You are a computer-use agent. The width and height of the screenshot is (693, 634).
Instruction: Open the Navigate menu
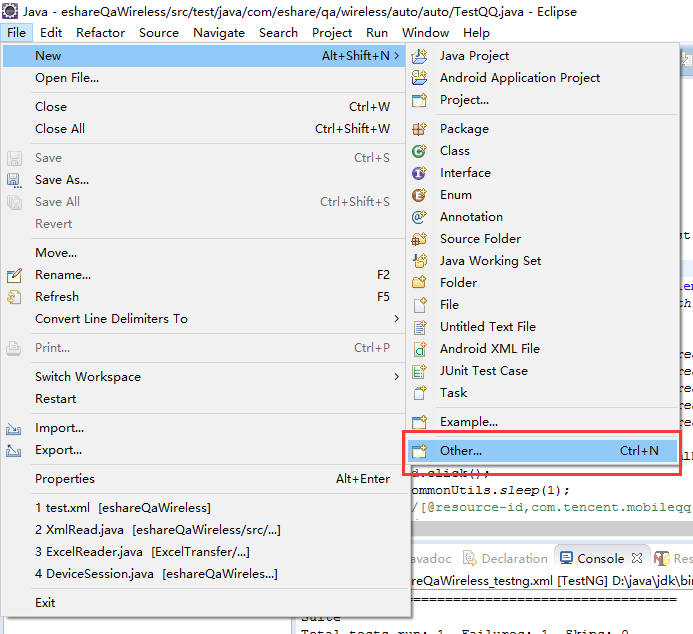coord(219,33)
